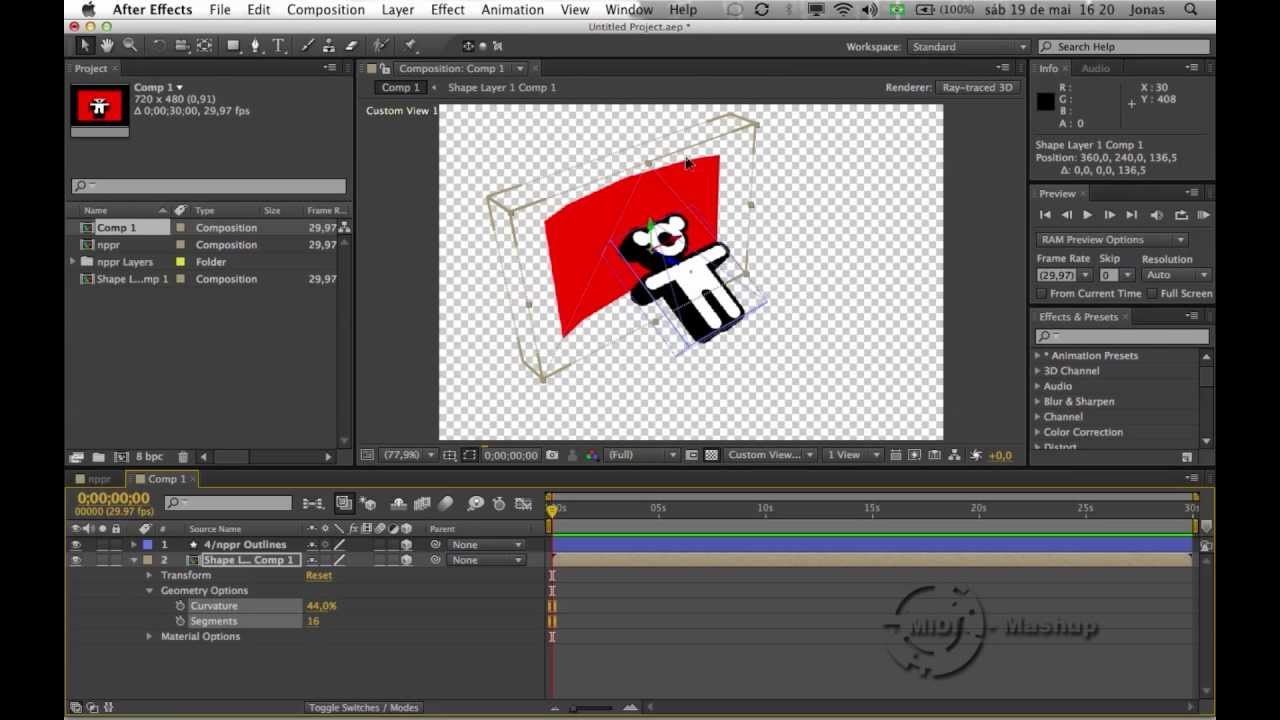The height and width of the screenshot is (720, 1280).
Task: Take a snapshot with camera icon
Action: coord(552,455)
